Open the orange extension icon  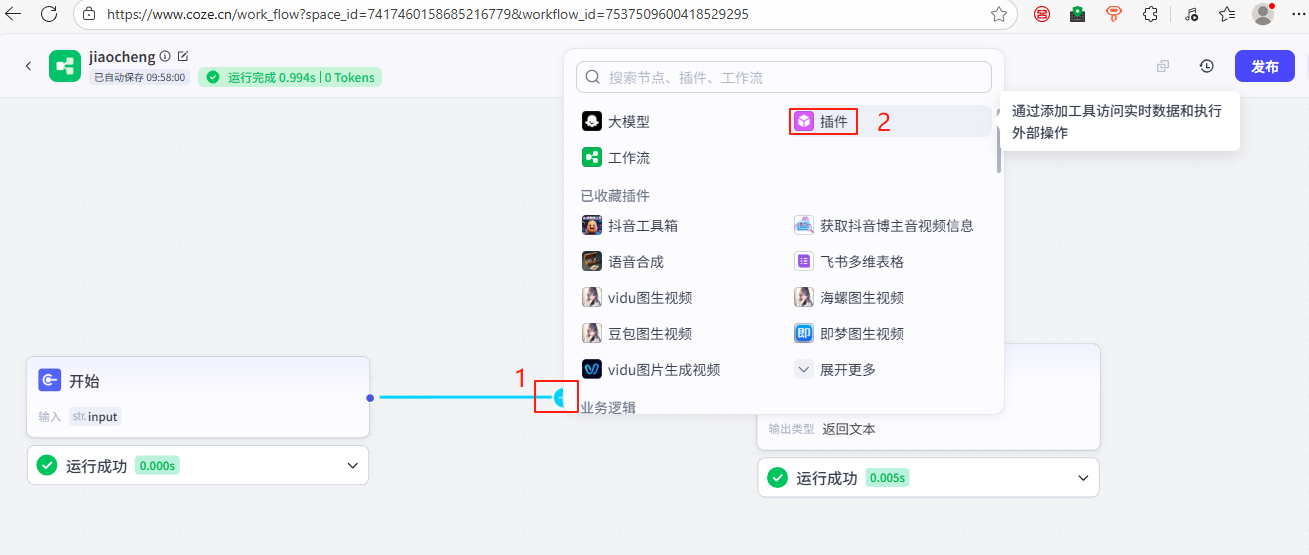coord(1113,14)
